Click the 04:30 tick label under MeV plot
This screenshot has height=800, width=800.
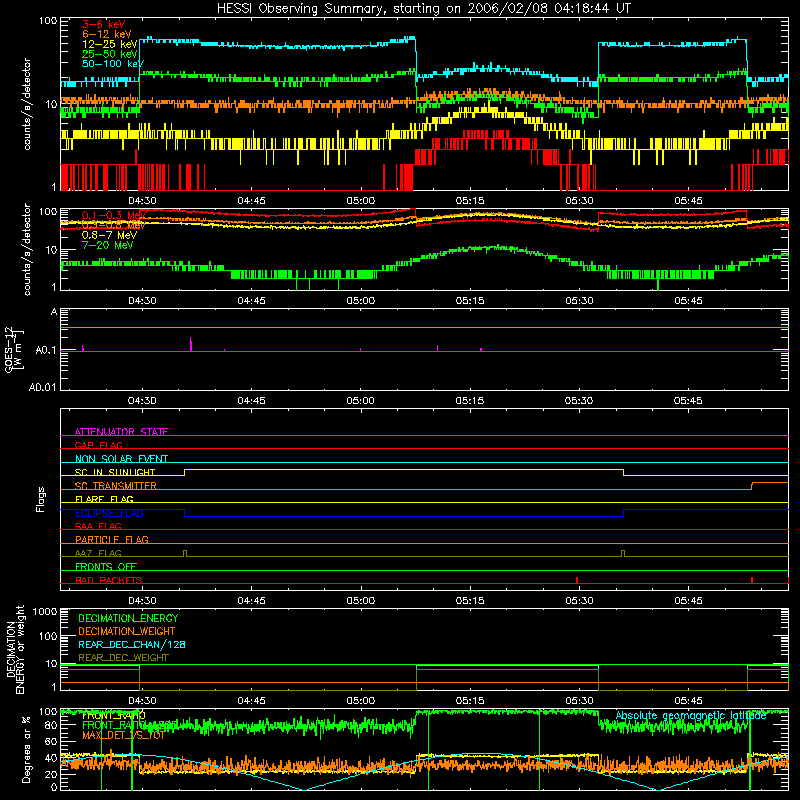pyautogui.click(x=142, y=301)
